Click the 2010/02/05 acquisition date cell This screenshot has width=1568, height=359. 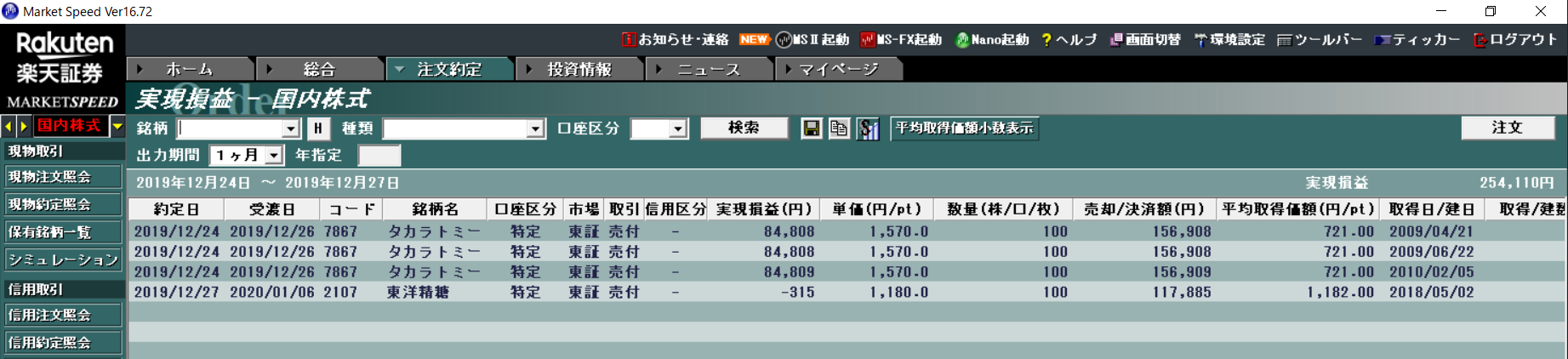[1432, 272]
